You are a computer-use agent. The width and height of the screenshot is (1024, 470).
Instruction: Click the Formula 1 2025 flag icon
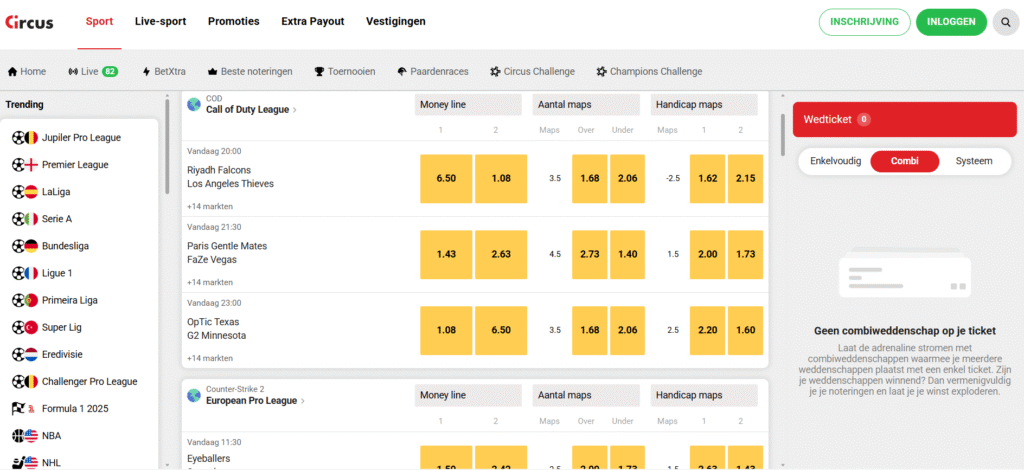click(x=24, y=409)
